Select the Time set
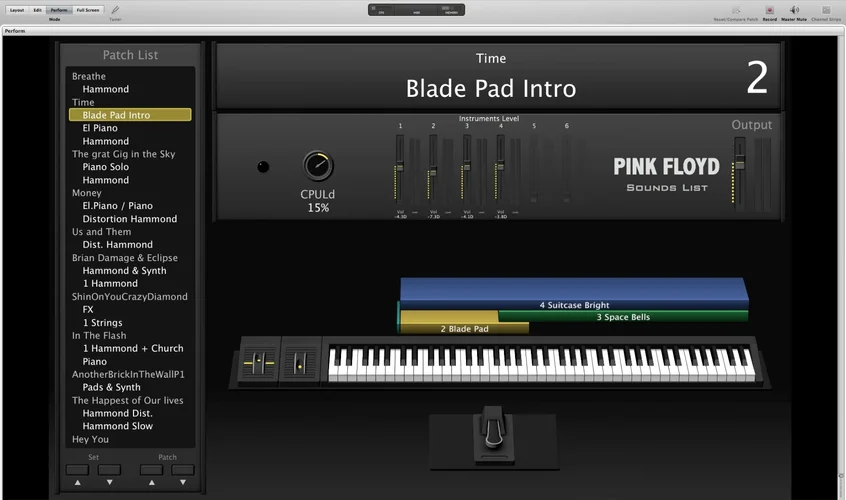This screenshot has width=846, height=500. 83,102
